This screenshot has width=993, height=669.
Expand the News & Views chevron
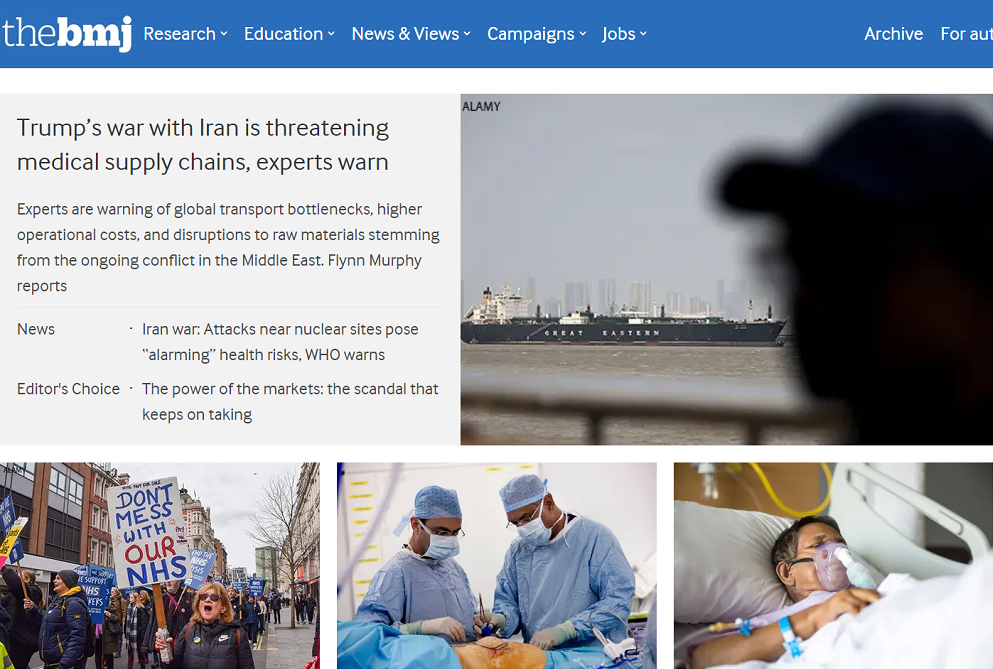[x=467, y=34]
